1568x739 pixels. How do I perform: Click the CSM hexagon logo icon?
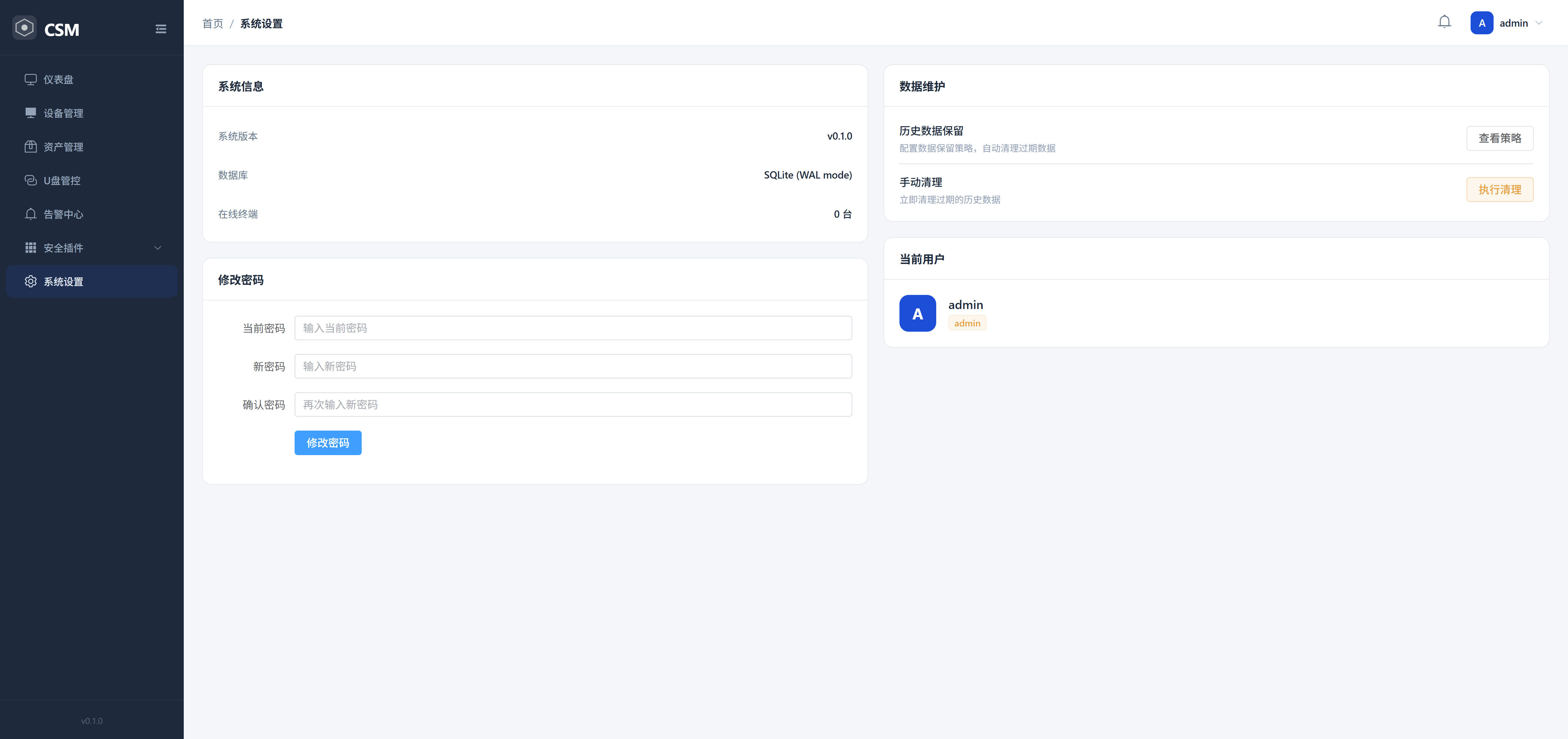[x=24, y=28]
